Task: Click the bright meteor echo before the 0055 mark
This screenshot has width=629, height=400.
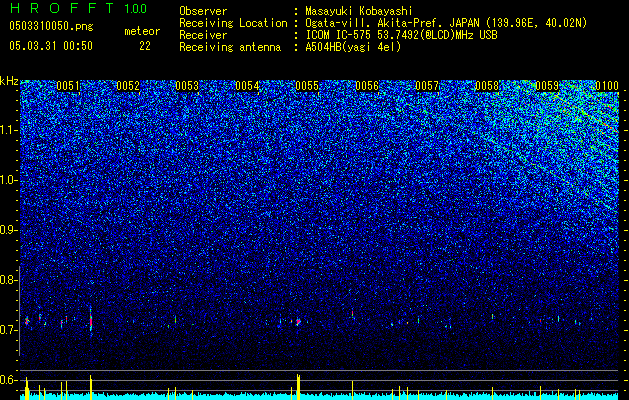Action: 298,322
